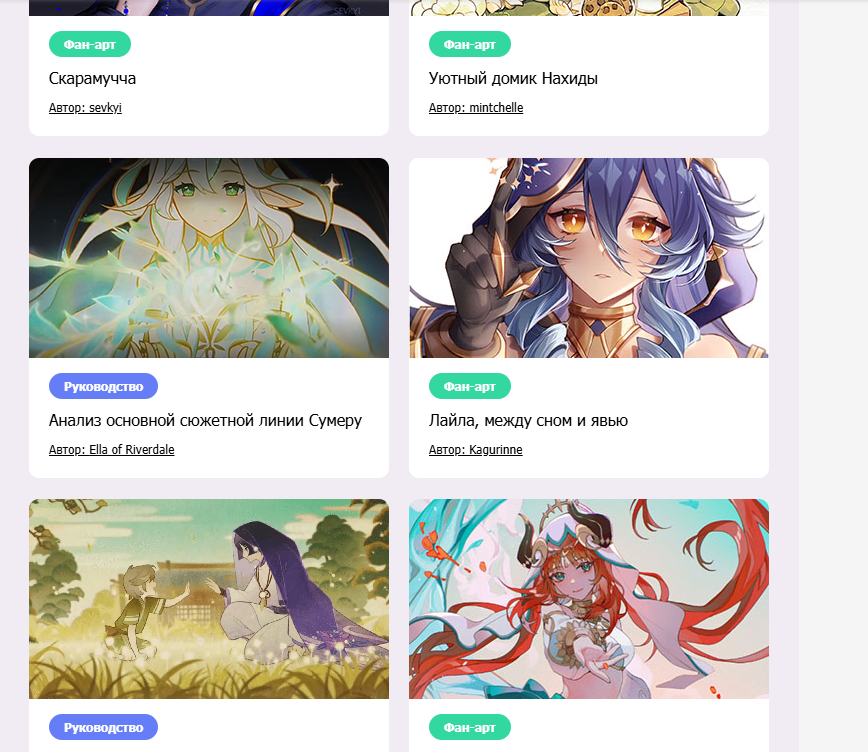Click the bottom Руководство tag under field artwork
The height and width of the screenshot is (752, 868).
[x=103, y=728]
